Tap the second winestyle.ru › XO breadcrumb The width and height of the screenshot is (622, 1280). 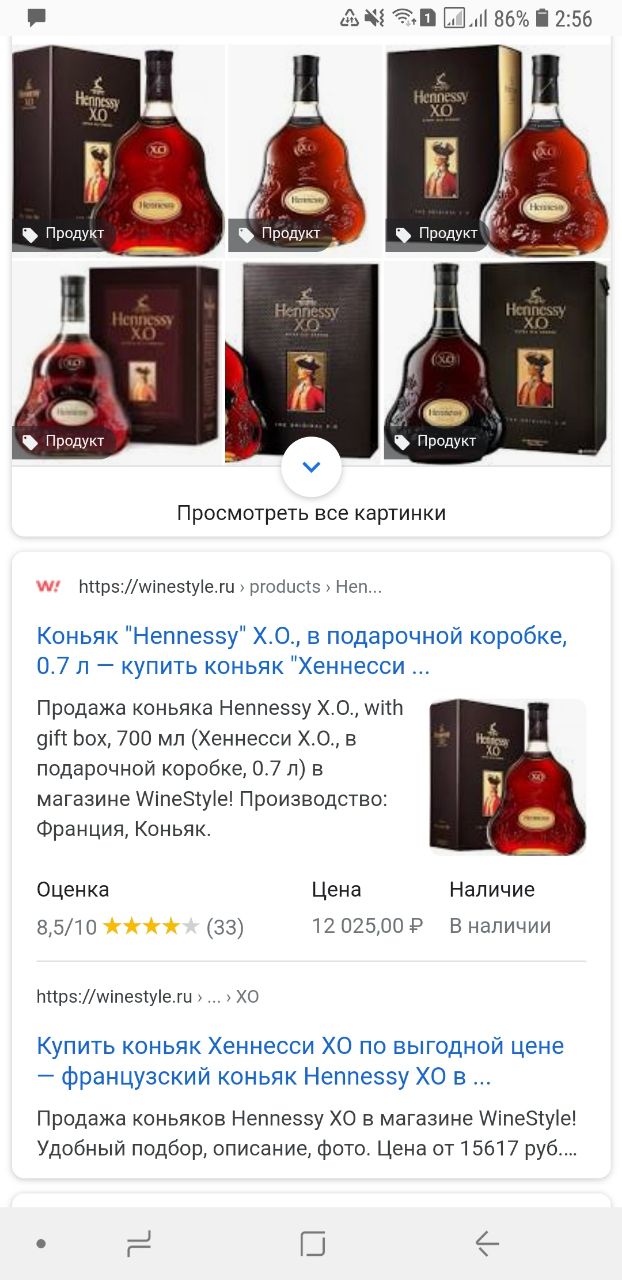(x=148, y=997)
